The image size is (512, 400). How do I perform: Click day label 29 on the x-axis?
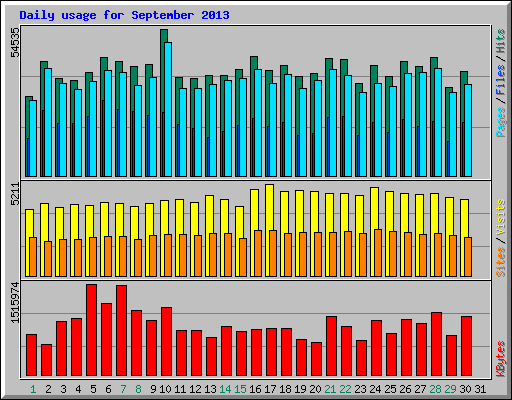[450, 389]
